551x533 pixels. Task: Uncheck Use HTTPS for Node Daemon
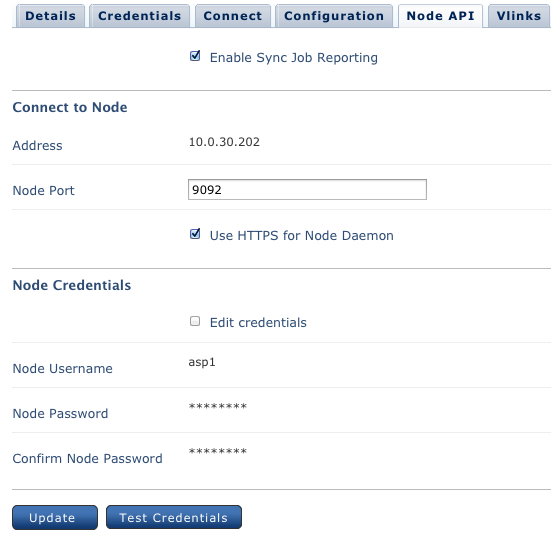[195, 234]
